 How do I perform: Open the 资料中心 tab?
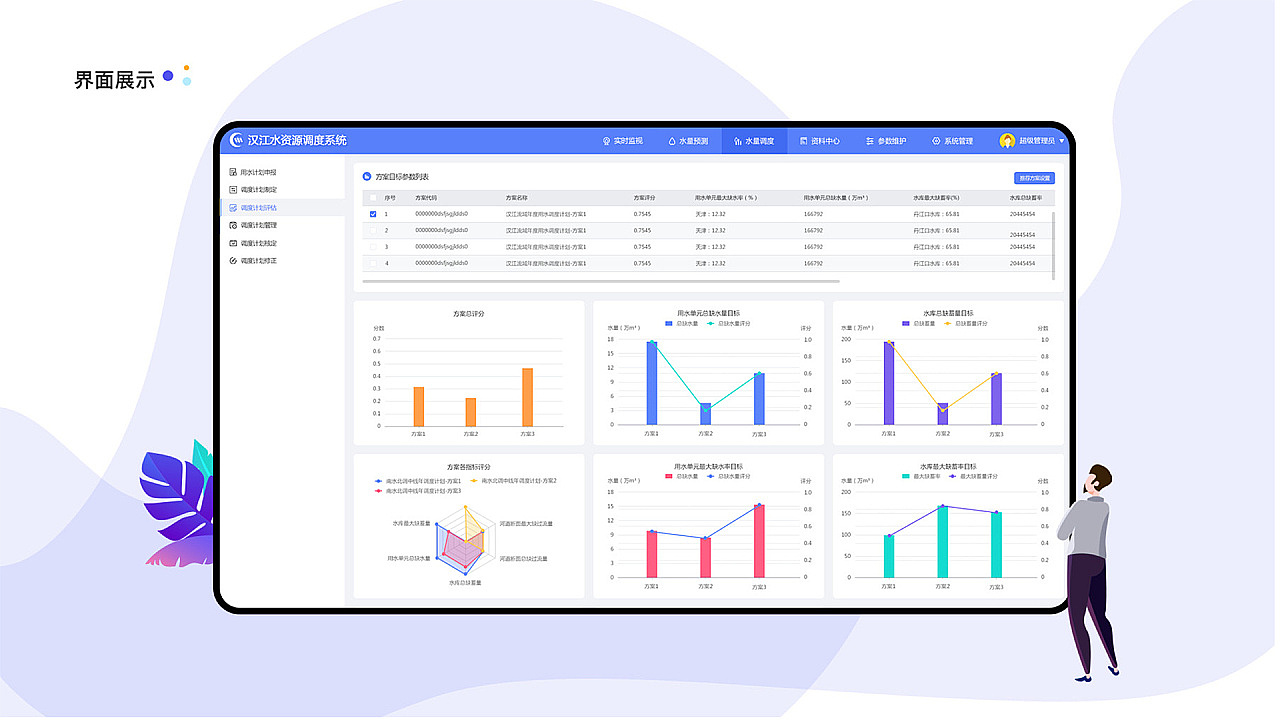click(x=820, y=141)
